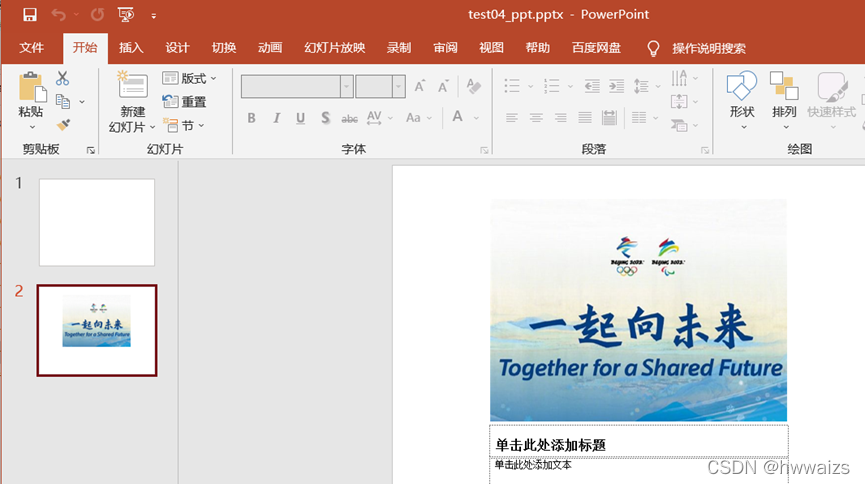Toggle numbered list
Viewport: 865px width, 484px height.
[x=551, y=86]
